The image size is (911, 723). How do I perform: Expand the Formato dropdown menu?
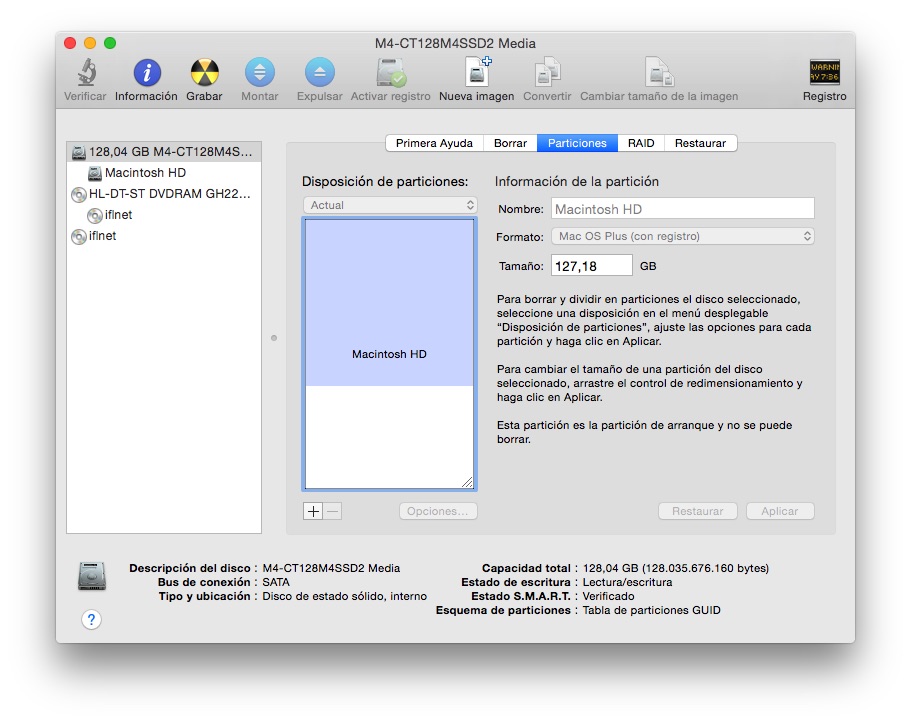pos(682,237)
